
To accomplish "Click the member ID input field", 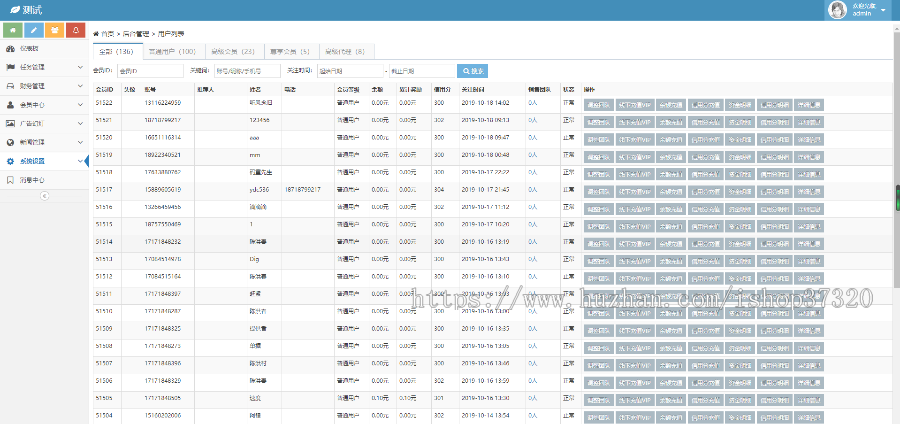I will click(150, 71).
